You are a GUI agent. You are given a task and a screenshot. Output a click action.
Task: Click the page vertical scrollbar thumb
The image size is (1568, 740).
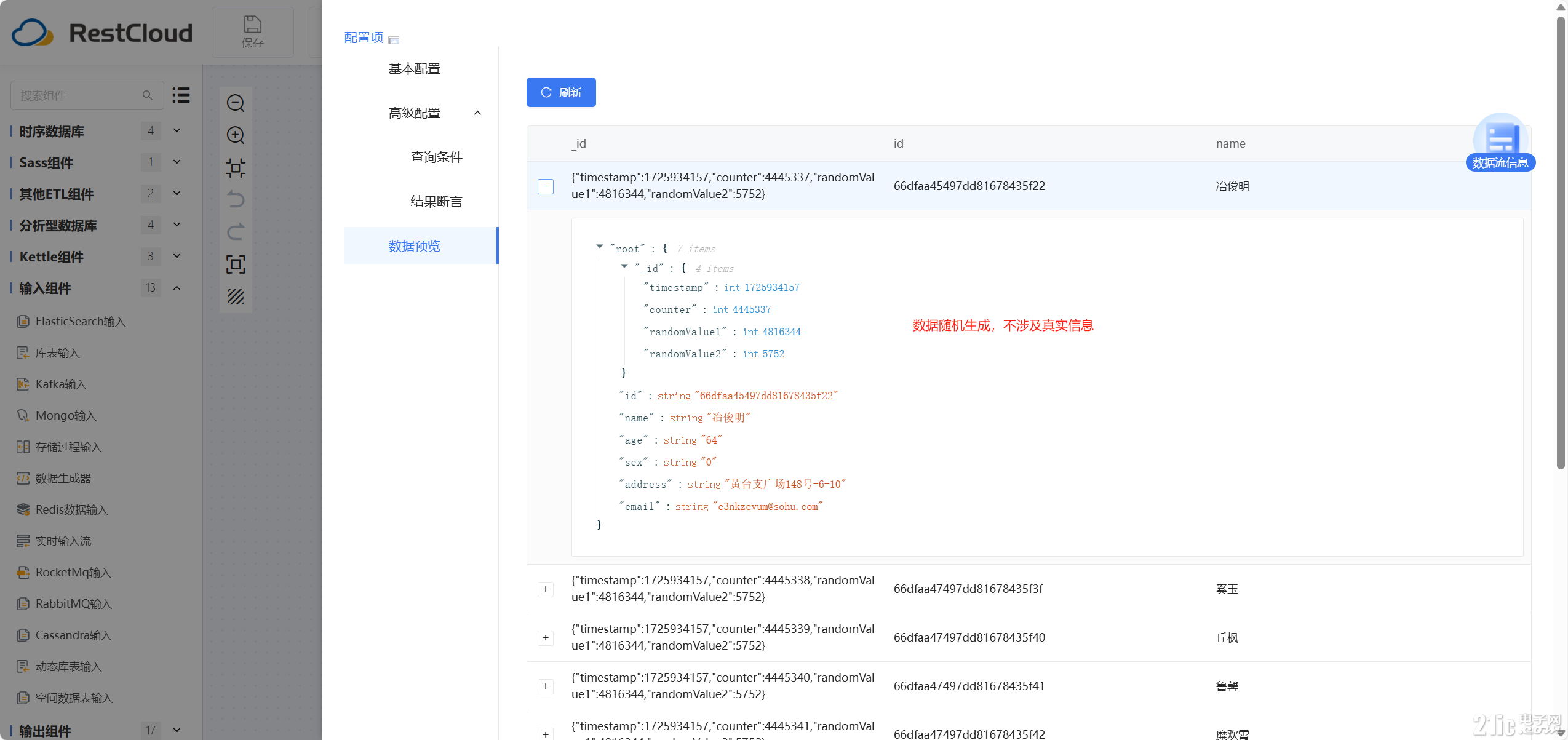pos(1560,243)
